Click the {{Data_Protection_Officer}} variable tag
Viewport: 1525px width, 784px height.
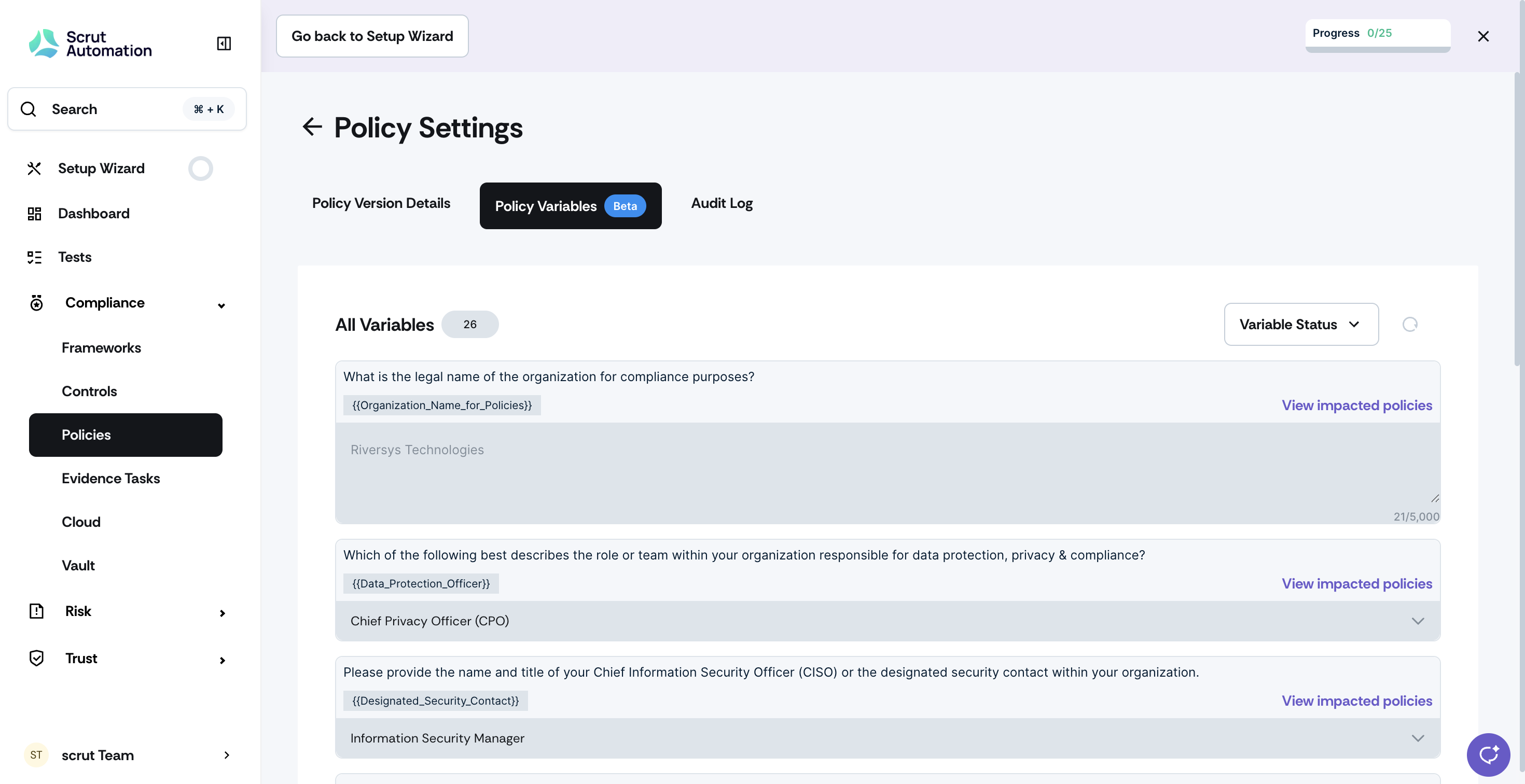(421, 584)
